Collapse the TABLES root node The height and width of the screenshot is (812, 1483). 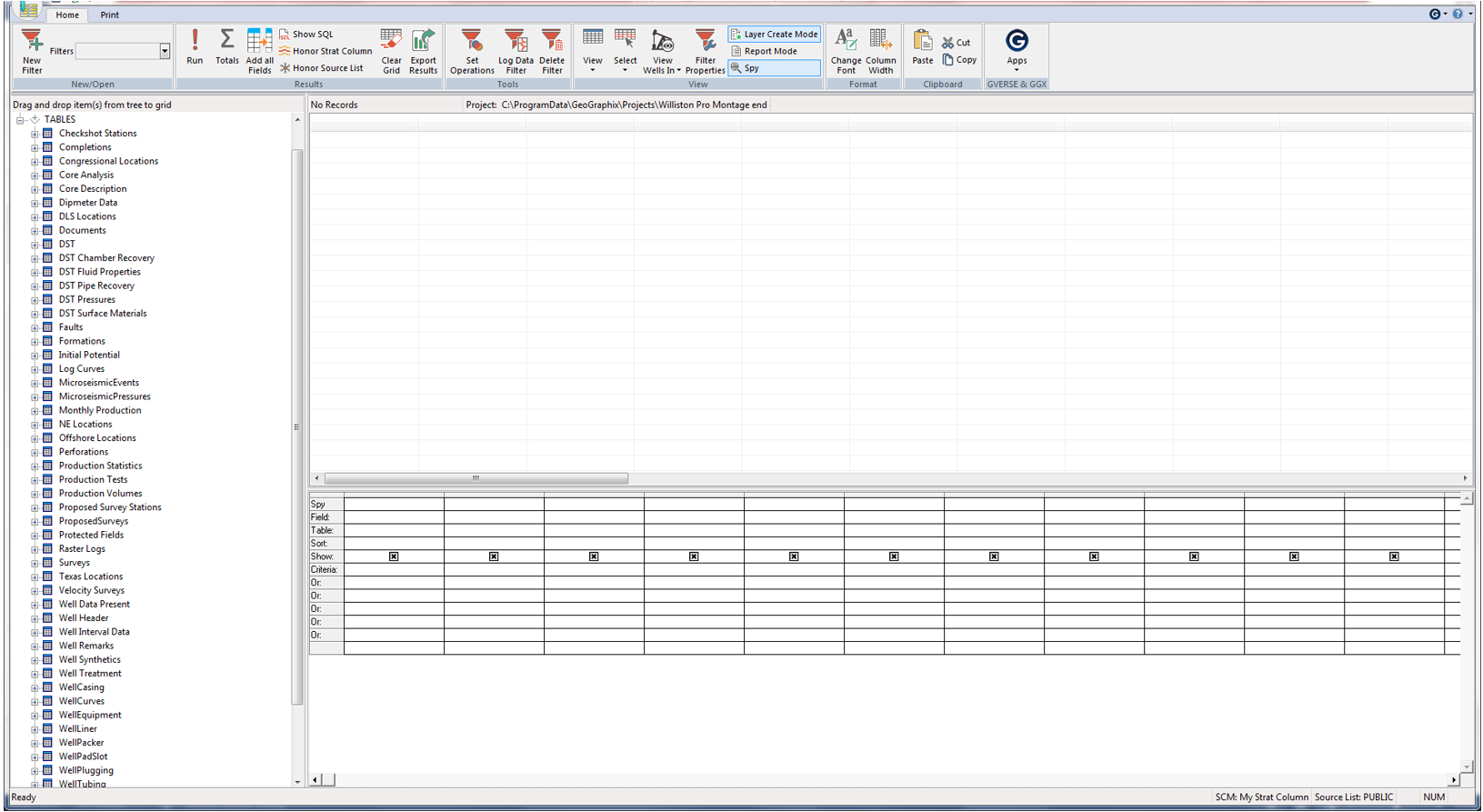20,120
